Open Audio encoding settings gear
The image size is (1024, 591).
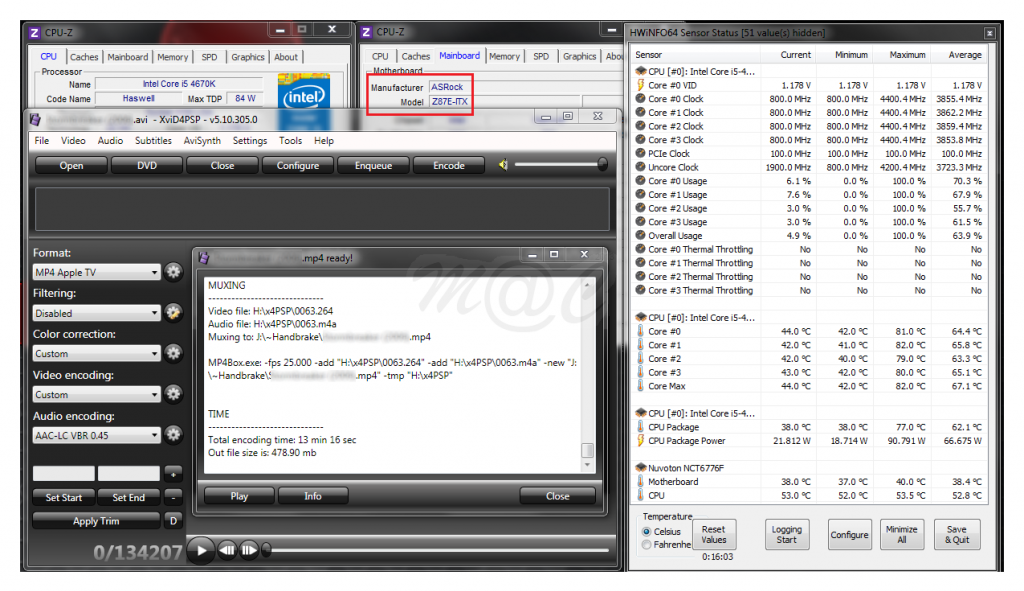(174, 435)
